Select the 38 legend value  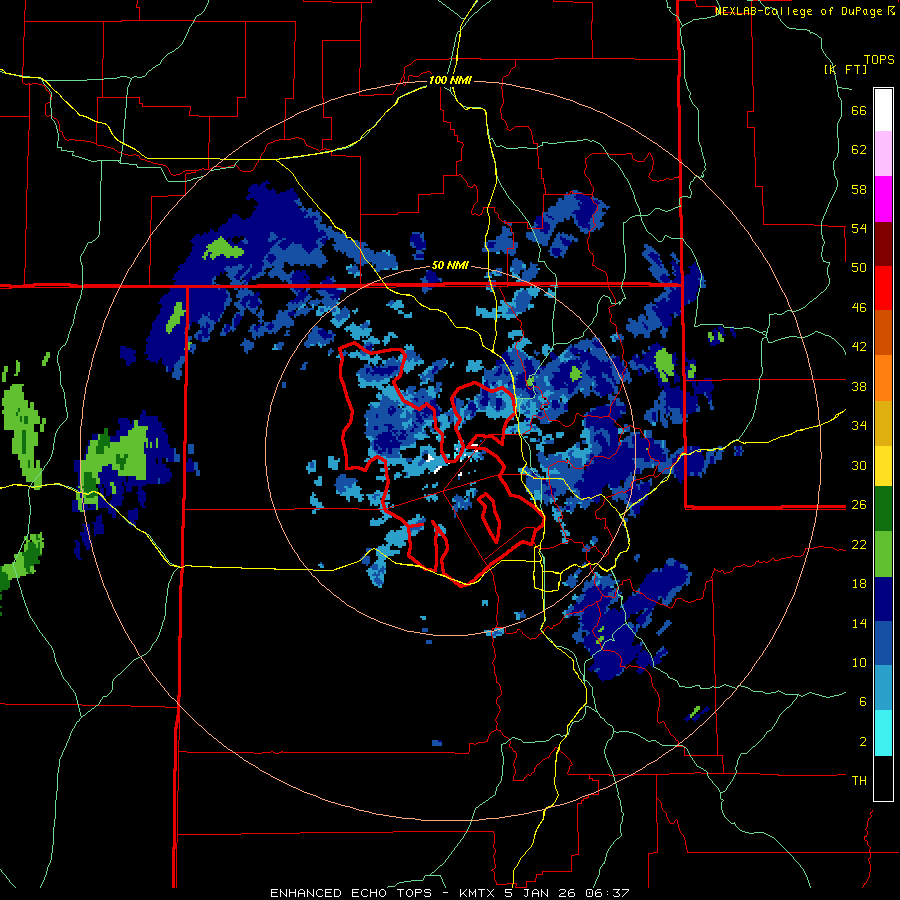coord(859,386)
